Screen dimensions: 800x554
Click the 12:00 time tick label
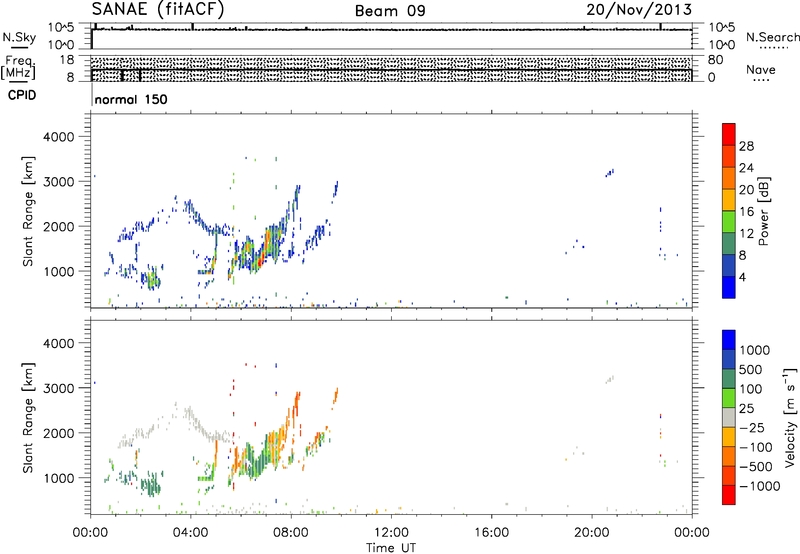coord(391,533)
